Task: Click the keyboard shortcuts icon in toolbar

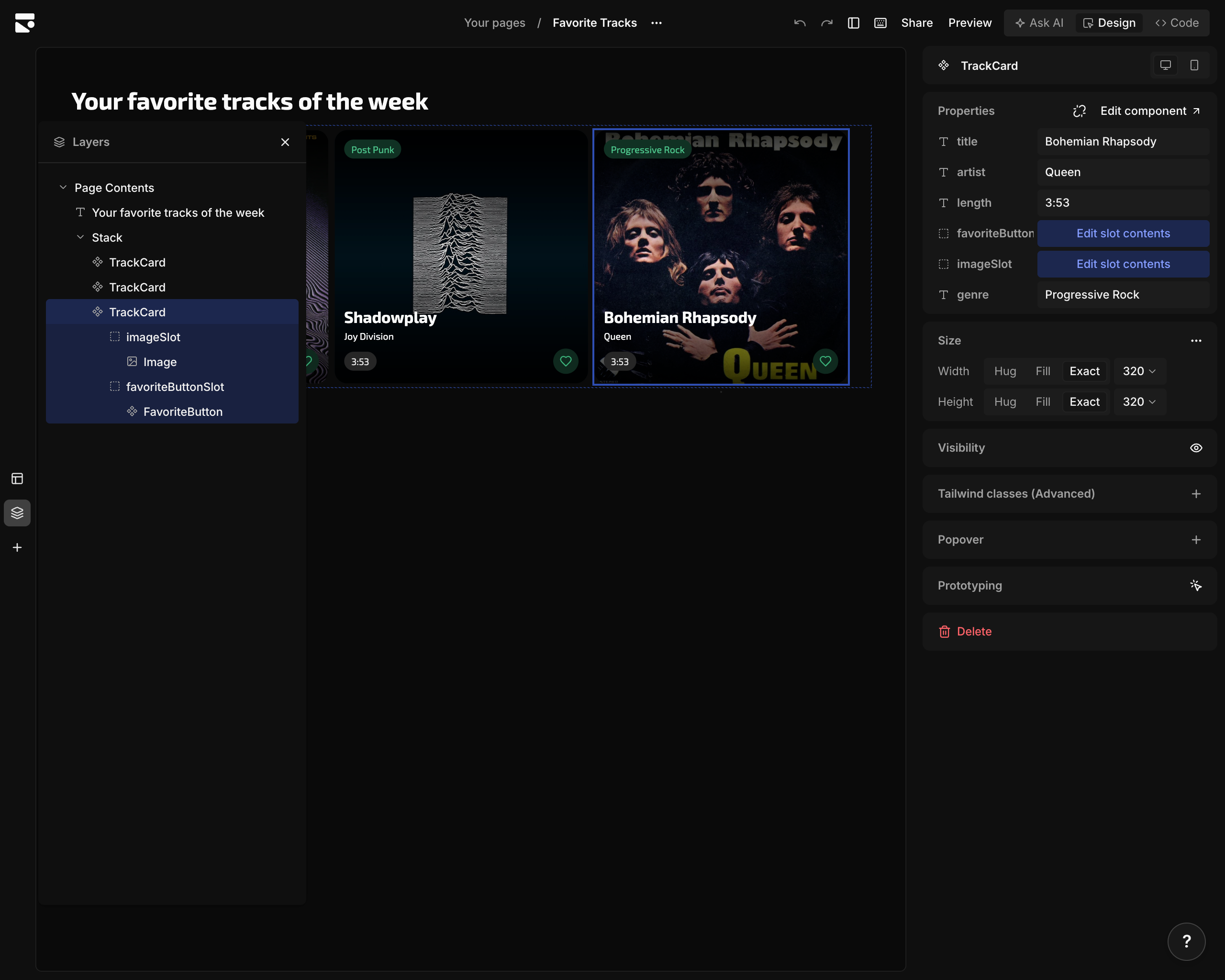Action: (880, 22)
